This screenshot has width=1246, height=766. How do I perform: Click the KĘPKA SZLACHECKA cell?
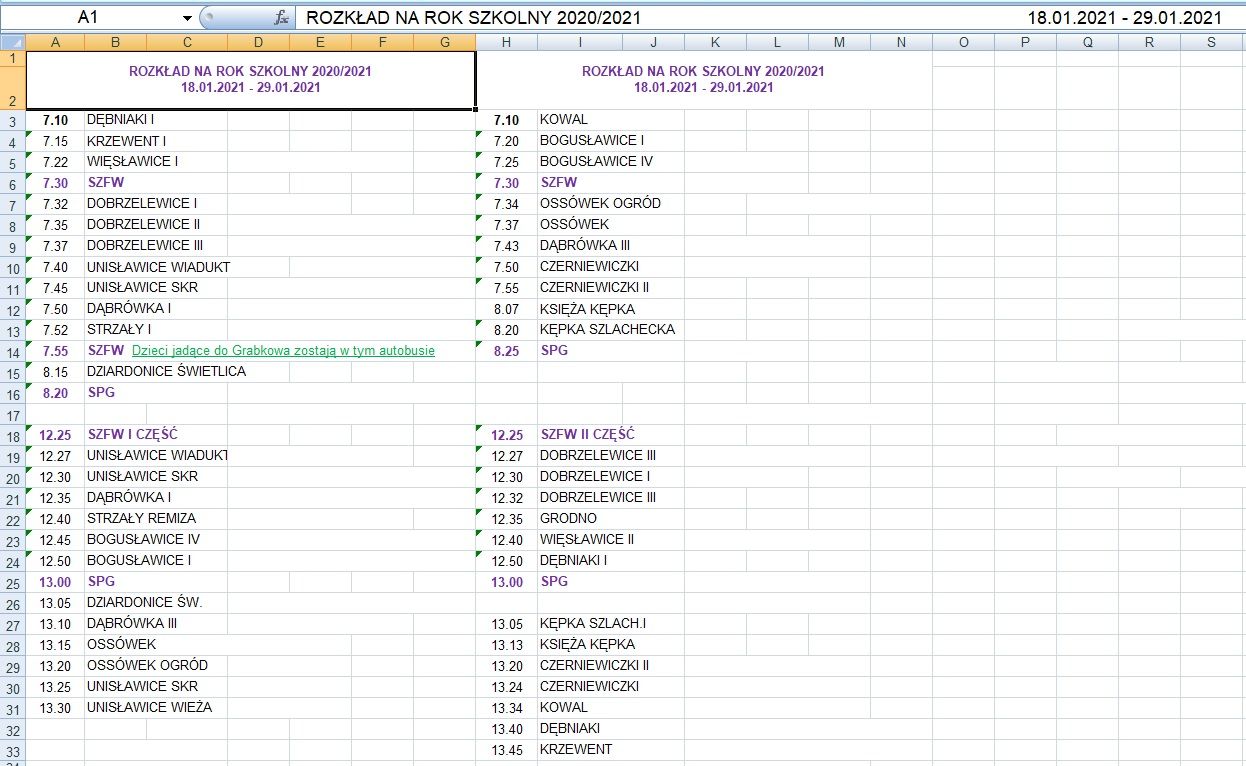pos(606,330)
